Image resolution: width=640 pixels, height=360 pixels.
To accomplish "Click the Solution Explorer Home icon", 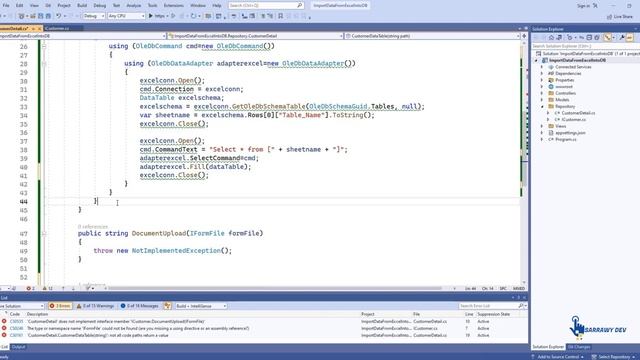I will coord(551,38).
